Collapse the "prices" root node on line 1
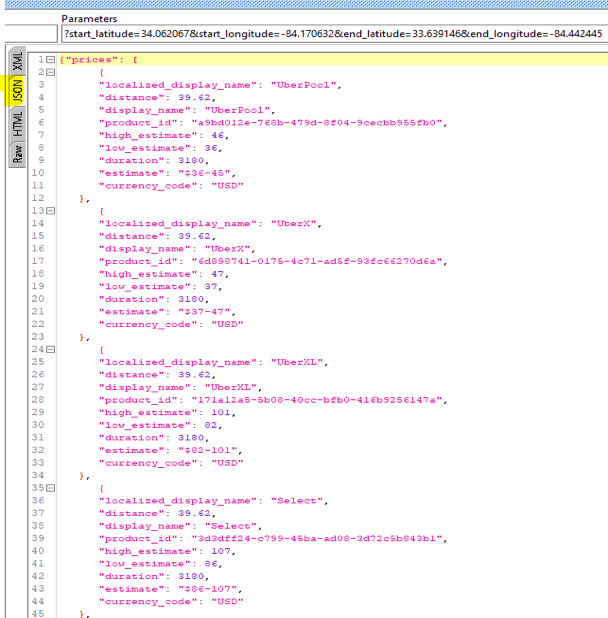 [x=50, y=60]
